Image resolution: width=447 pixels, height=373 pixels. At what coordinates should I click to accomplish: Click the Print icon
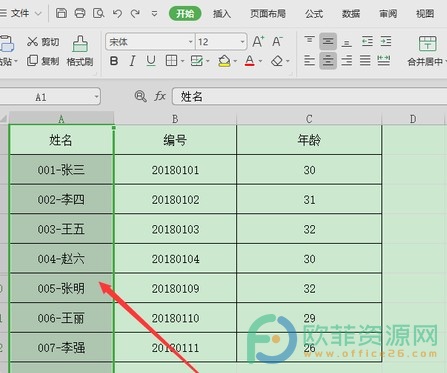tap(80, 13)
